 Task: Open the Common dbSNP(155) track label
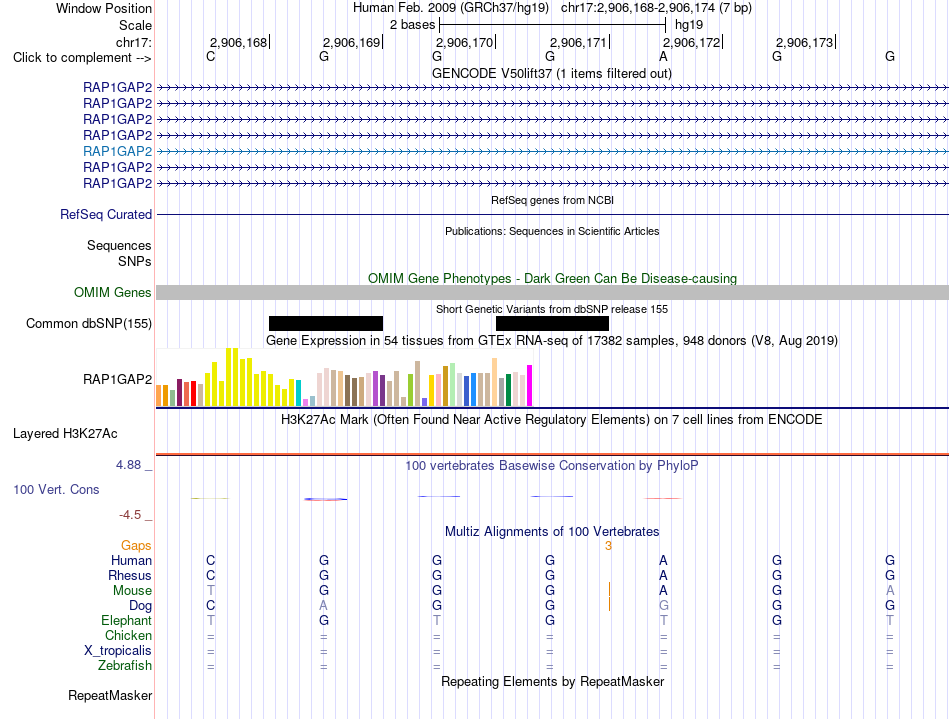[x=89, y=323]
